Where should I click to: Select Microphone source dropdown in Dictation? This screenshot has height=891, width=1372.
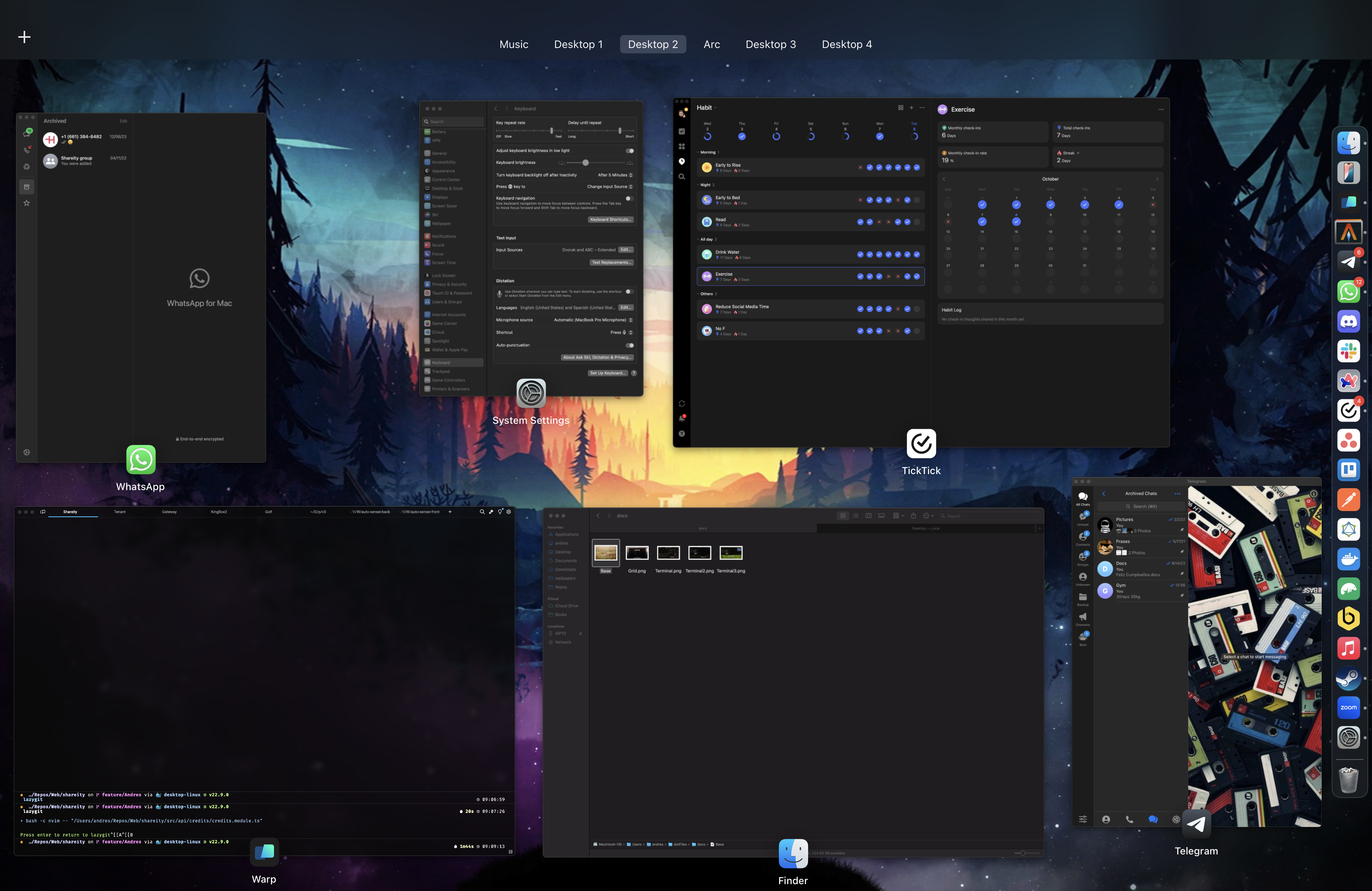593,319
